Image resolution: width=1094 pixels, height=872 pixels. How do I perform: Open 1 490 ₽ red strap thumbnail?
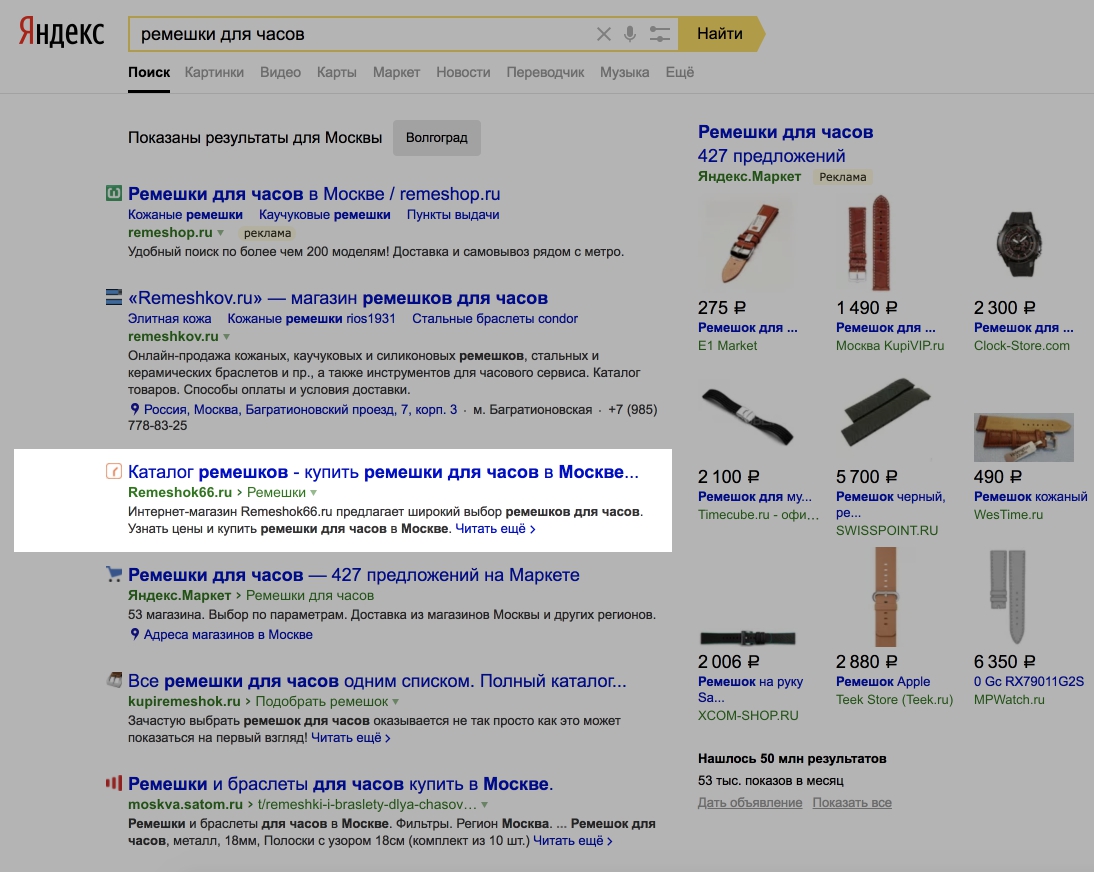click(x=869, y=243)
